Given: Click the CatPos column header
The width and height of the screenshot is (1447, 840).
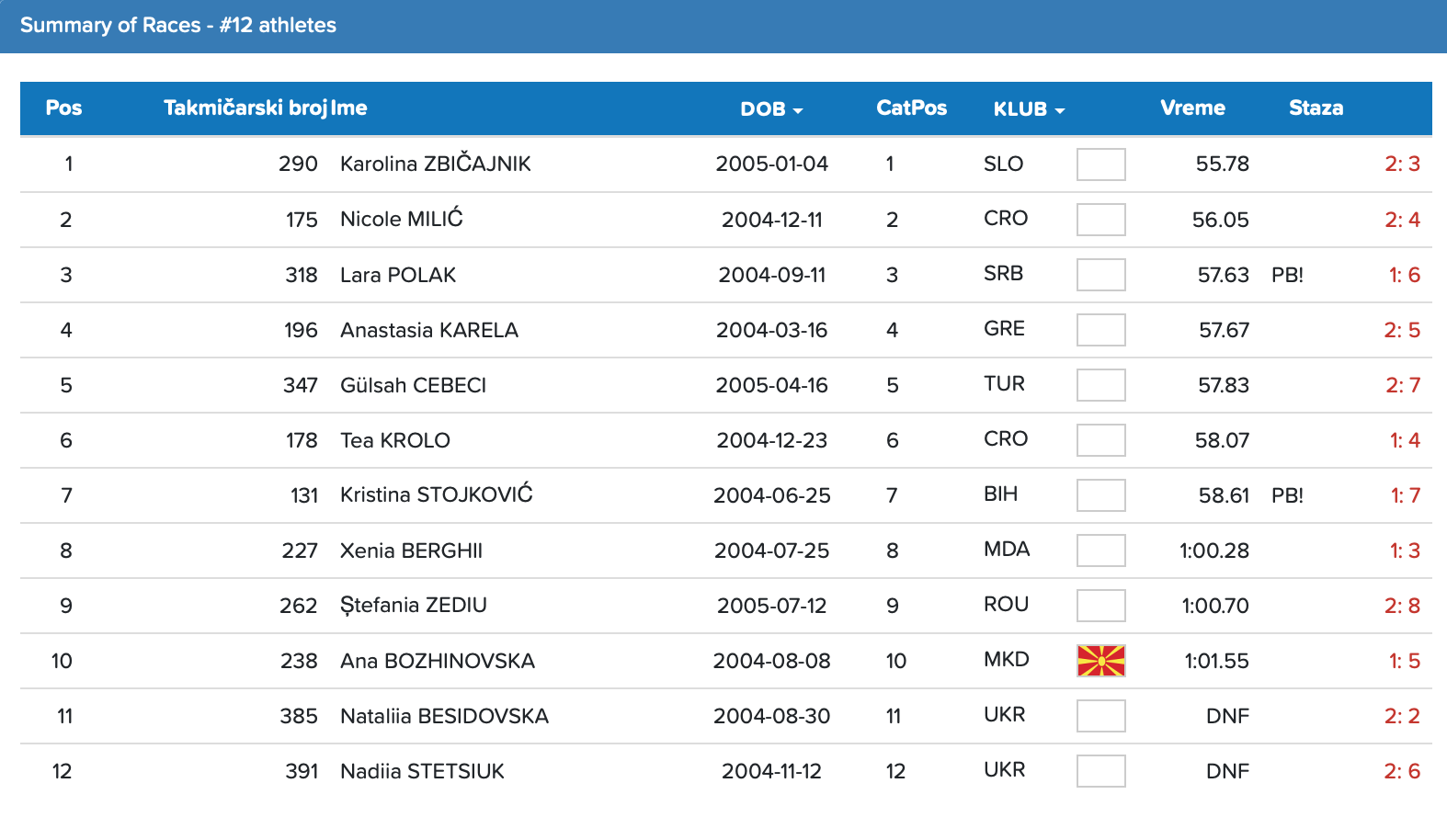Looking at the screenshot, I should pos(911,108).
